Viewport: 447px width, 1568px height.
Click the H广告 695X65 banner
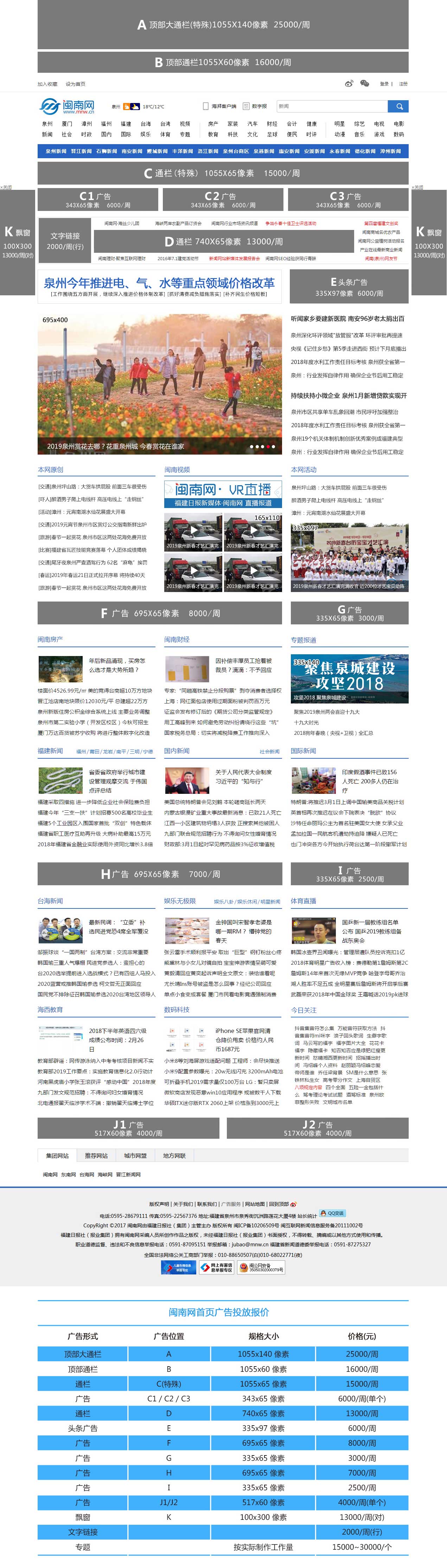[x=160, y=874]
